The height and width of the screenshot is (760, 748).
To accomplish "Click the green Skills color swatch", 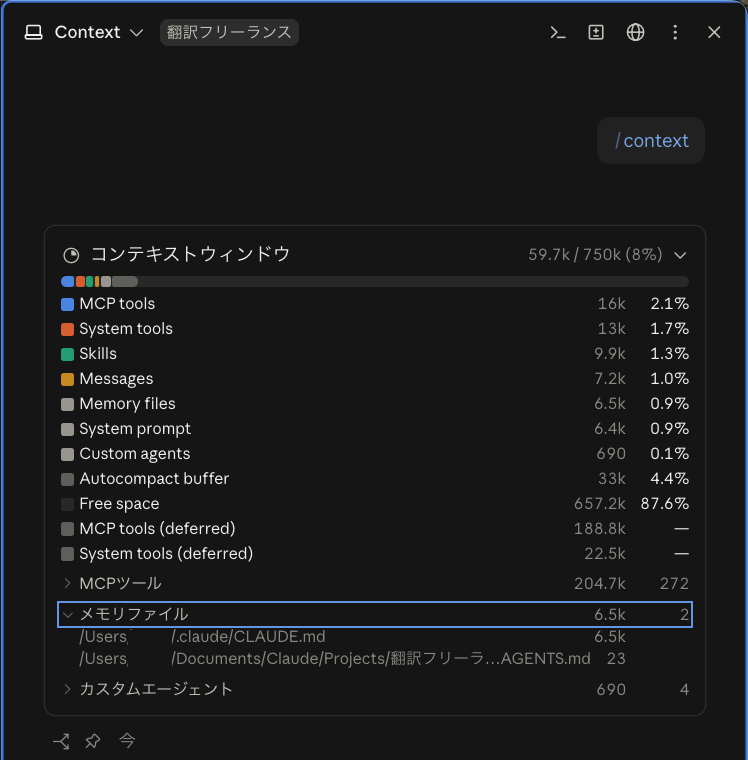I will 67,354.
